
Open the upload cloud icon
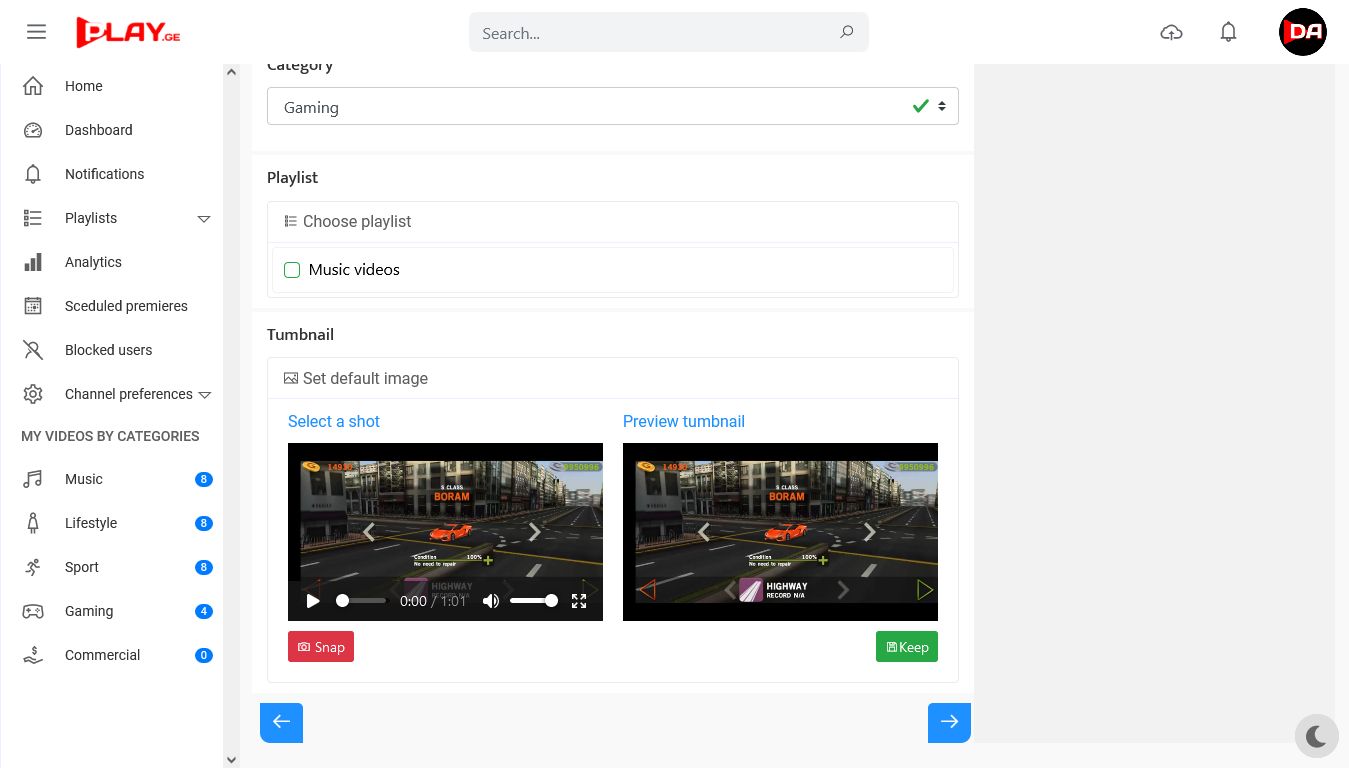[1171, 32]
